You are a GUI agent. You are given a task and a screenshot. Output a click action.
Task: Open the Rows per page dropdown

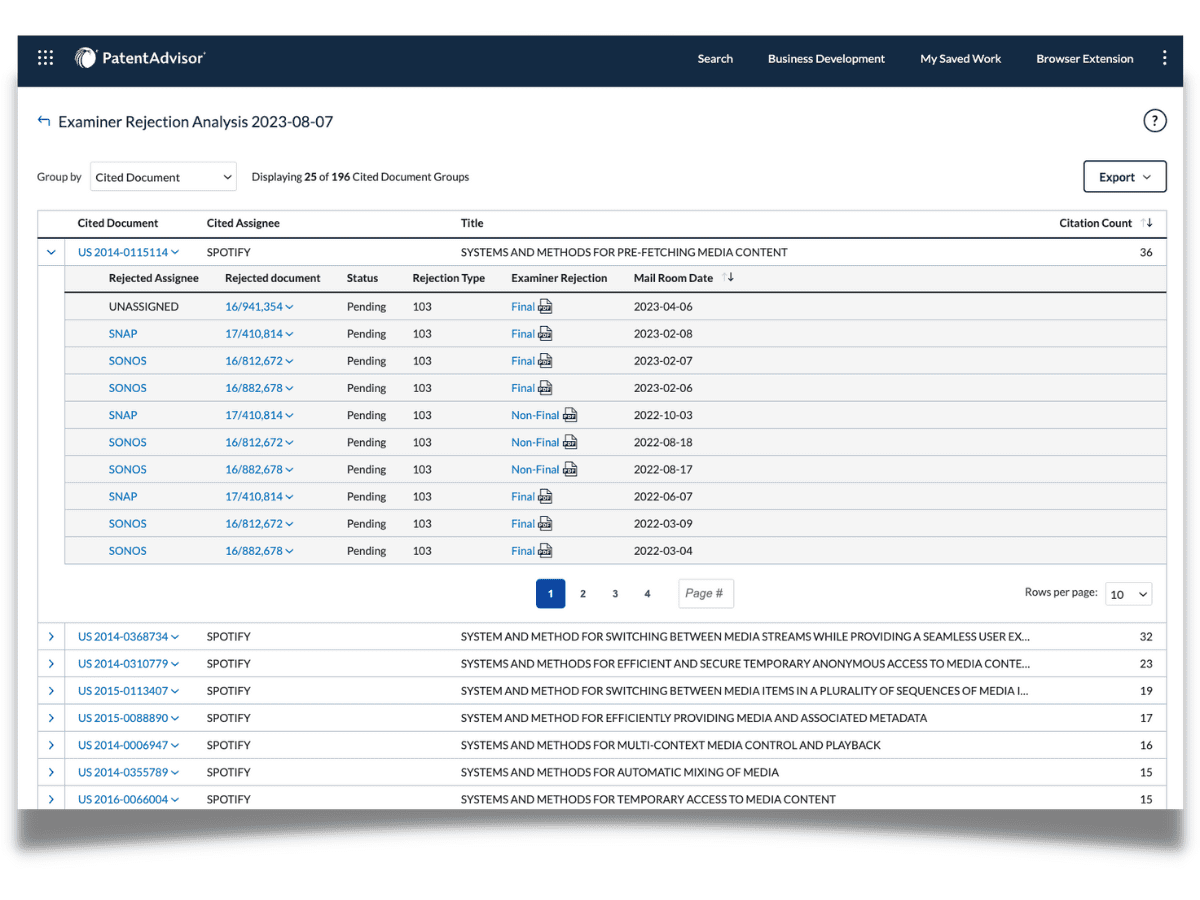tap(1128, 594)
